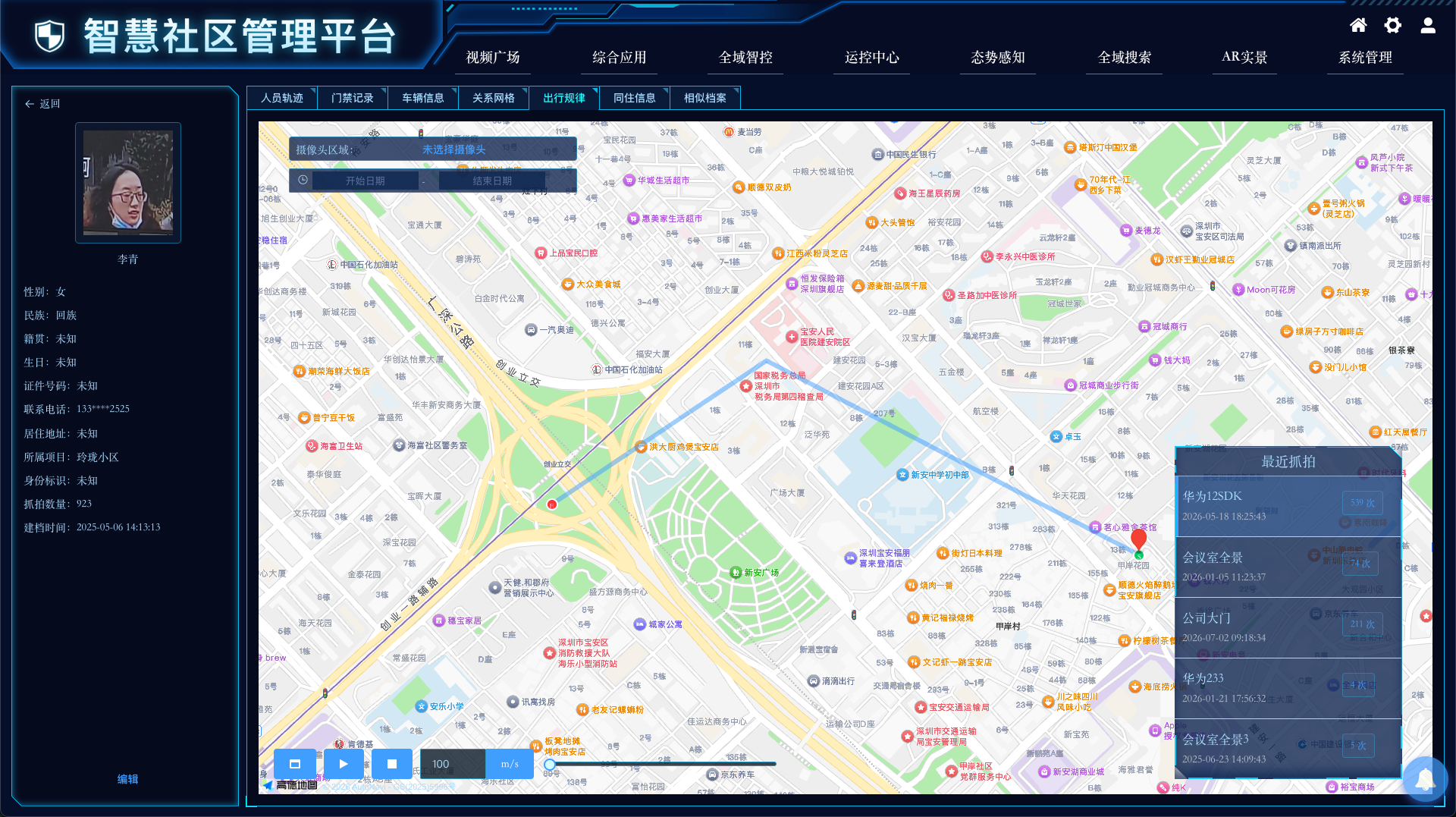Click the playback progress slider handle
Viewport: 1456px width, 817px height.
(550, 764)
